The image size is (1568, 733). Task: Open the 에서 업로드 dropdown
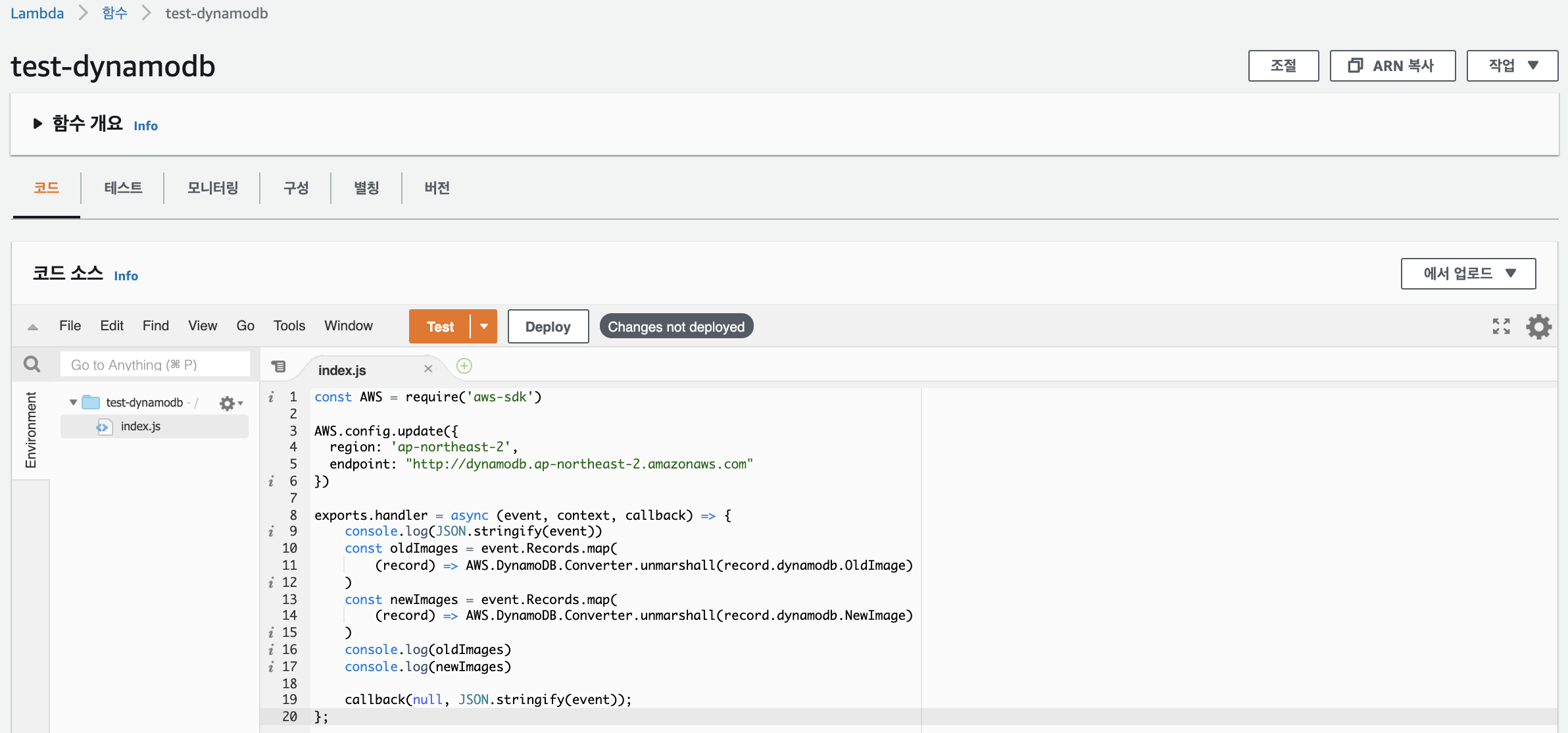click(1468, 274)
